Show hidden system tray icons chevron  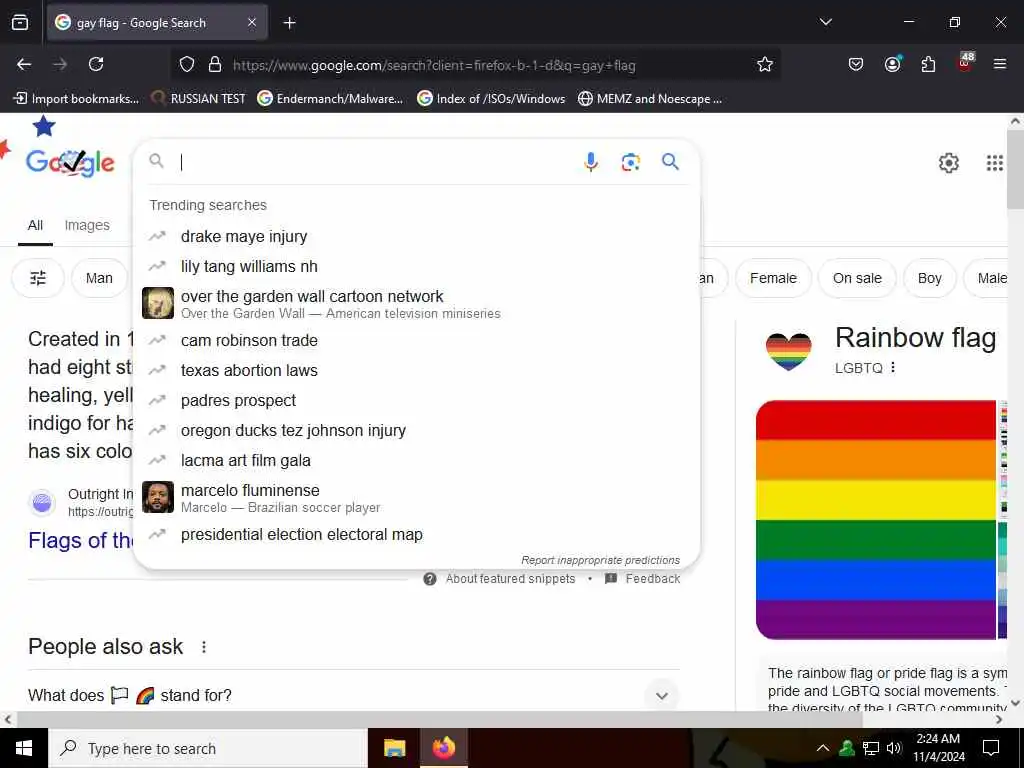pos(823,748)
